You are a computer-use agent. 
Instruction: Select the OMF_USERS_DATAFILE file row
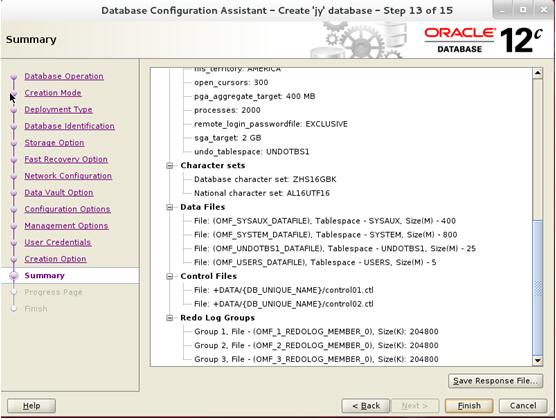click(x=315, y=262)
